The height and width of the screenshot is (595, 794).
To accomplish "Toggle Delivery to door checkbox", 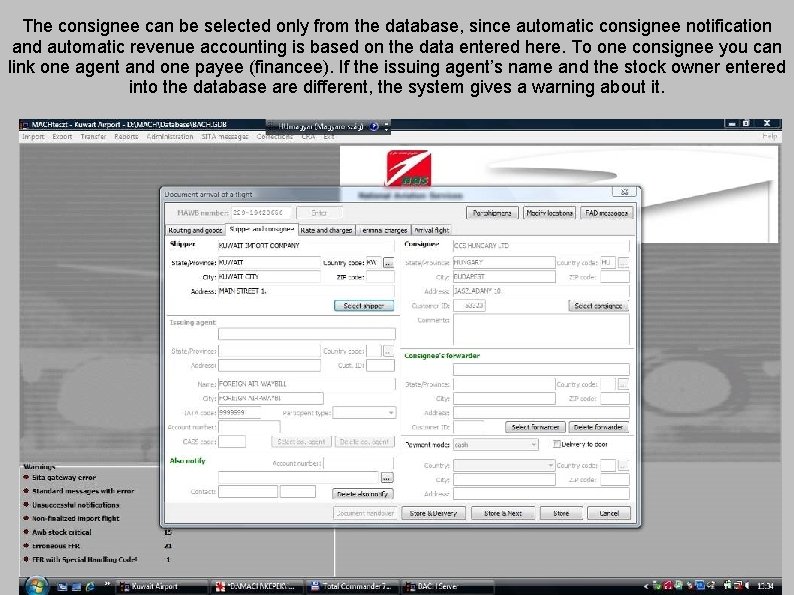I will (x=557, y=444).
